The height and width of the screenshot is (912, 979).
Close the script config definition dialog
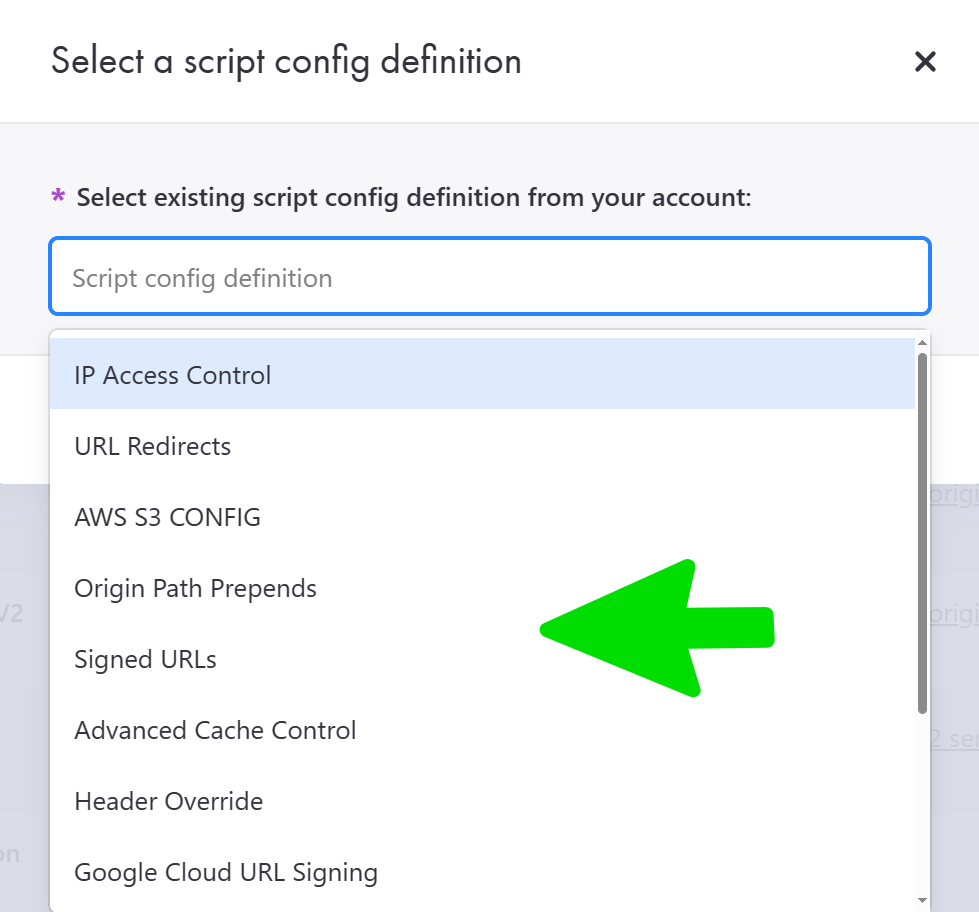click(x=925, y=62)
